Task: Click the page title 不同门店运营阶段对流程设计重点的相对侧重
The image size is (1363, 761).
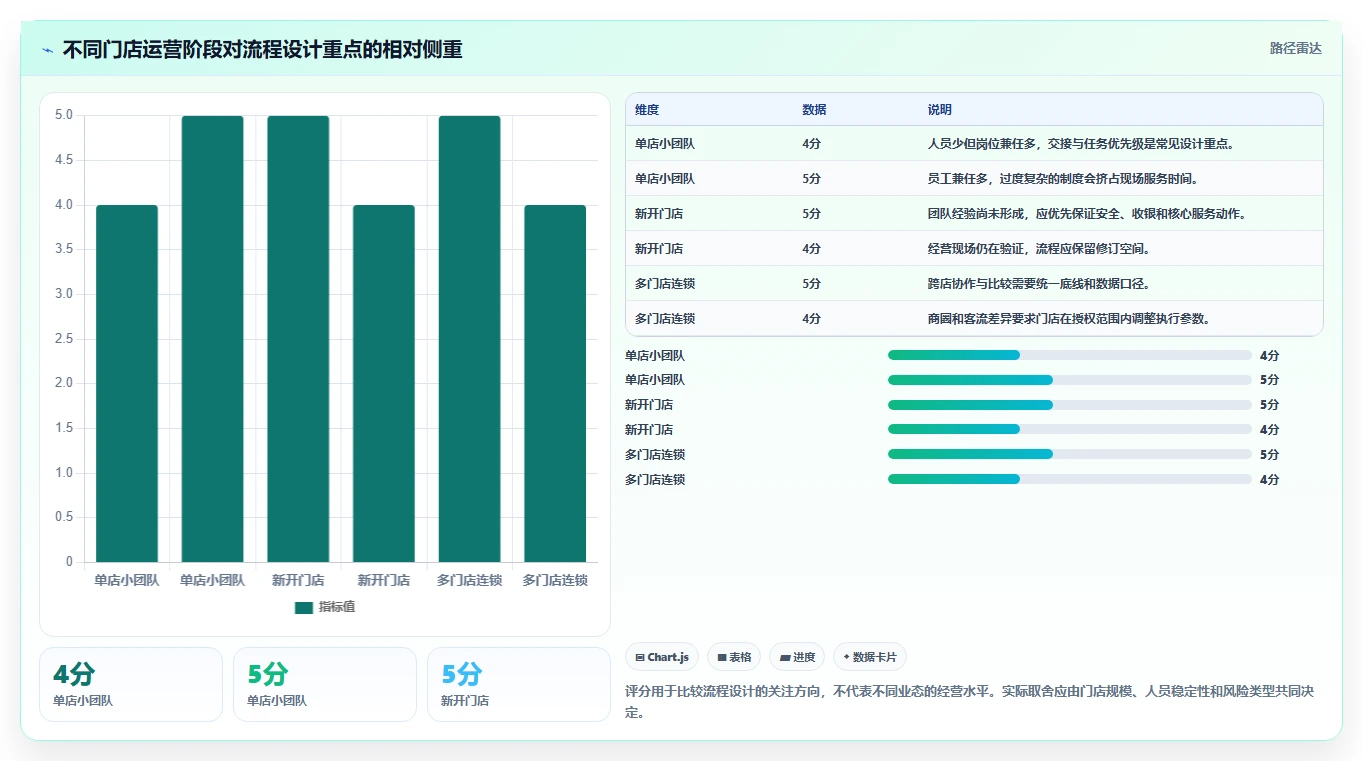Action: coord(263,49)
